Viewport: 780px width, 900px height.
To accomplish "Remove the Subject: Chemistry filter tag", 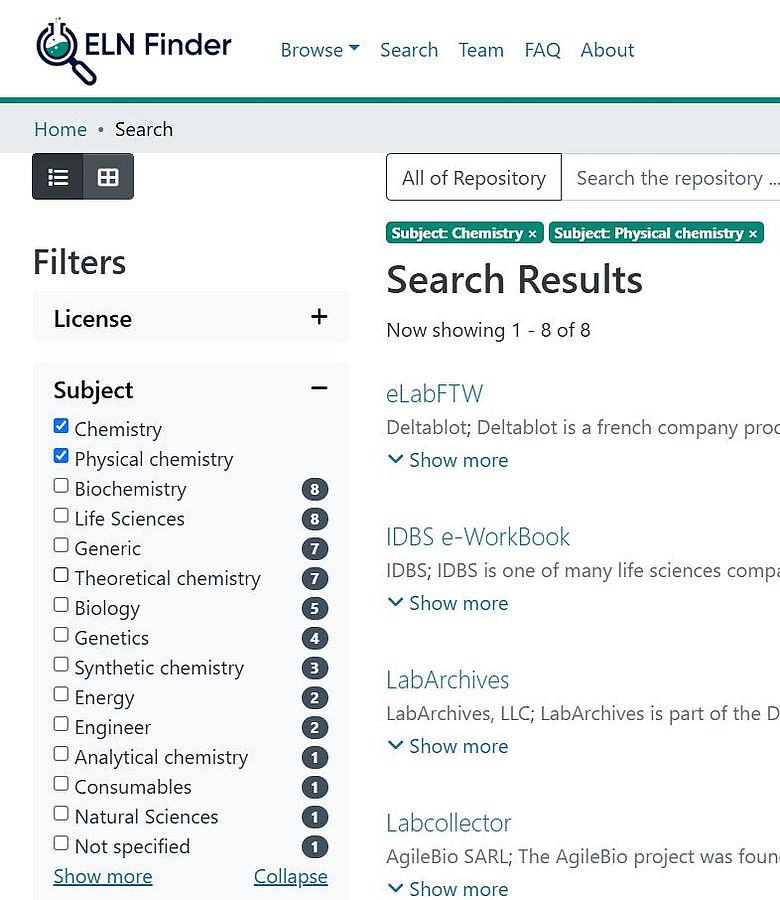I will click(533, 233).
